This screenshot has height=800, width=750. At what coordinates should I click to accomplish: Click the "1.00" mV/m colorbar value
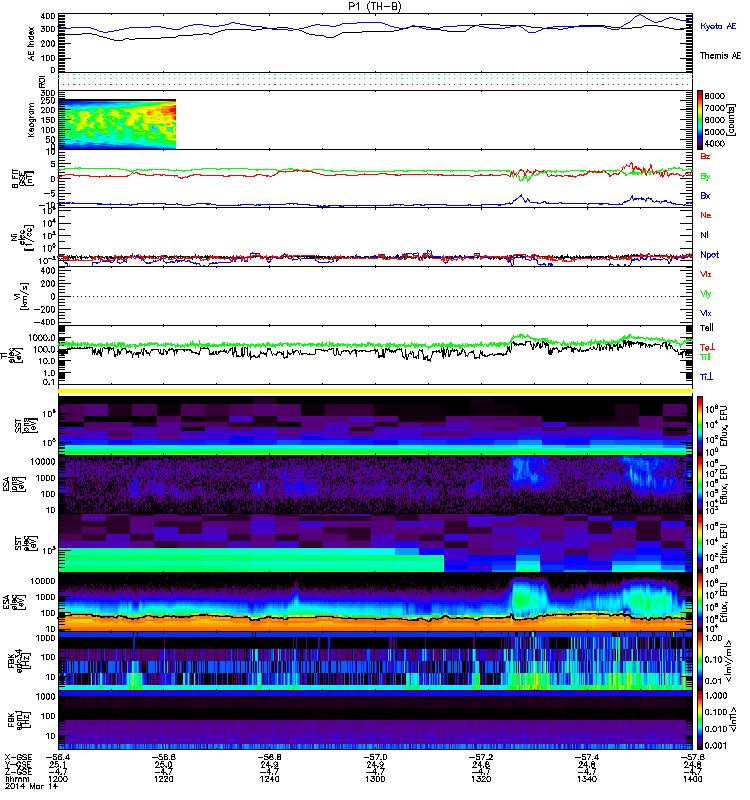click(x=713, y=638)
